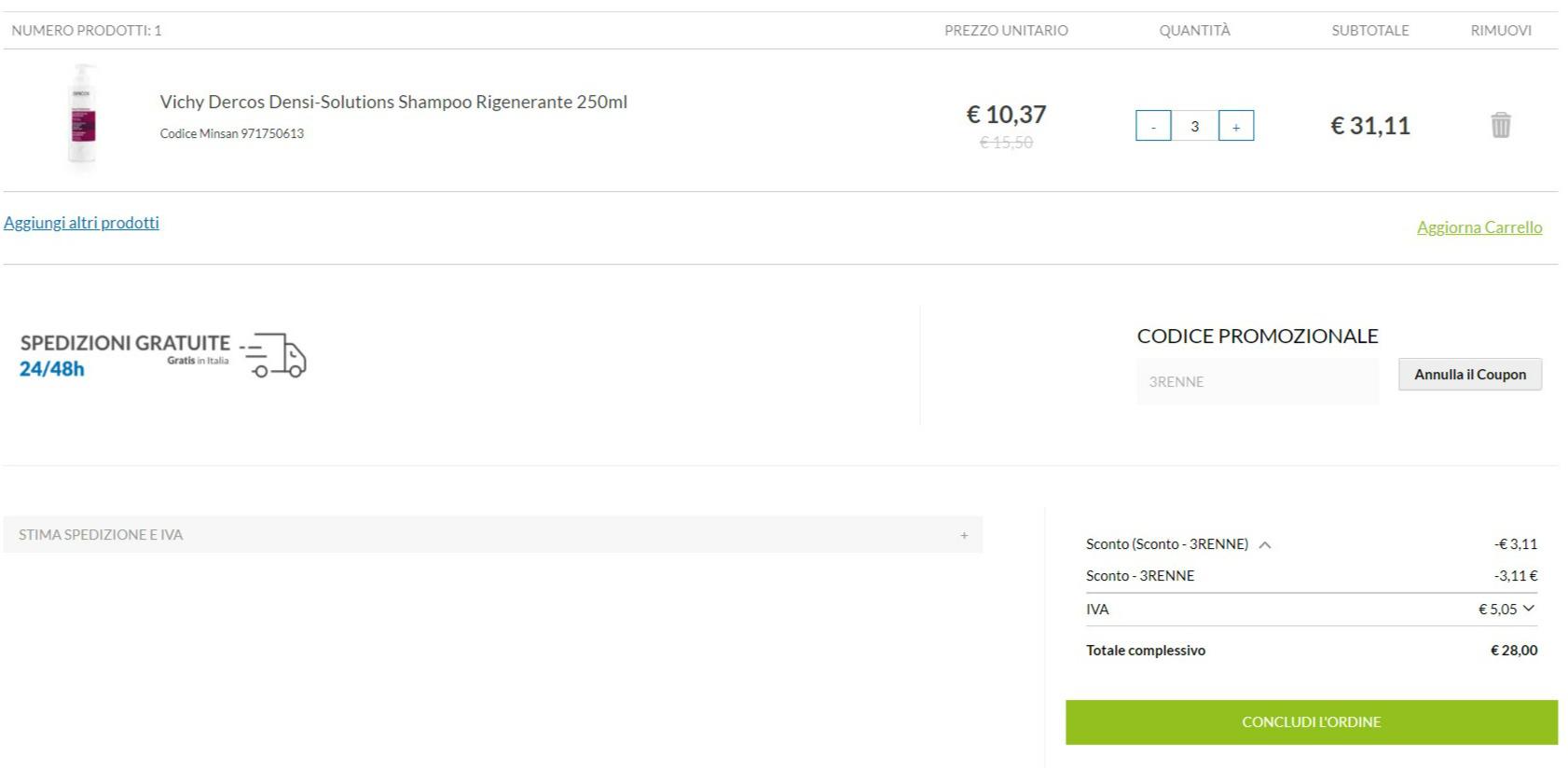Viewport: 1568px width, 768px height.
Task: Click the 'Aggiorna Carrello' link
Action: (x=1479, y=227)
